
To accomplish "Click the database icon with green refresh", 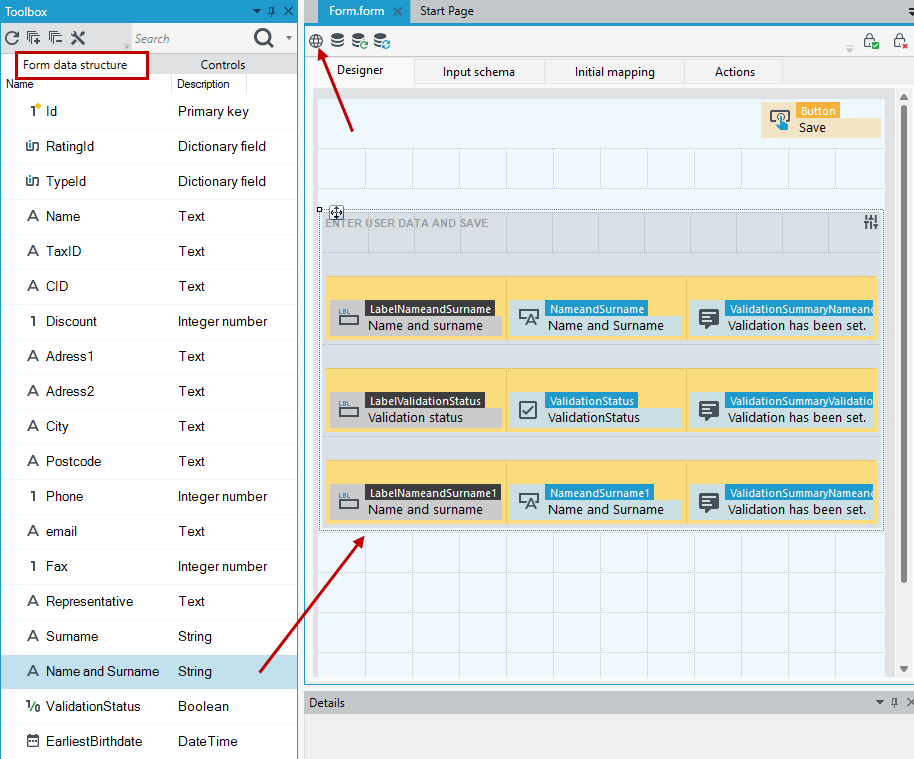I will coord(359,41).
